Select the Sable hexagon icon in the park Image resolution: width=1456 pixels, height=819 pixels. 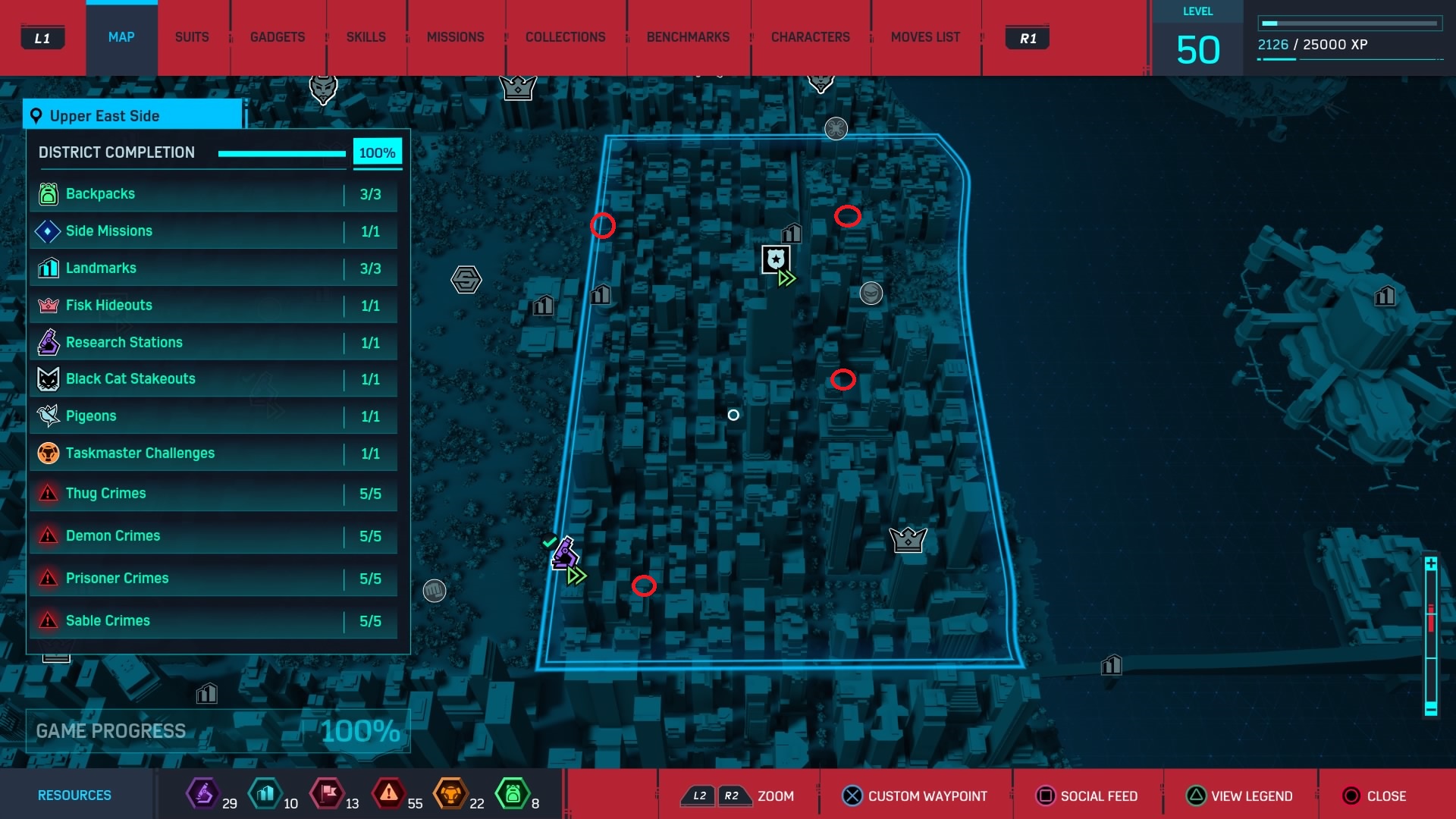[x=466, y=279]
